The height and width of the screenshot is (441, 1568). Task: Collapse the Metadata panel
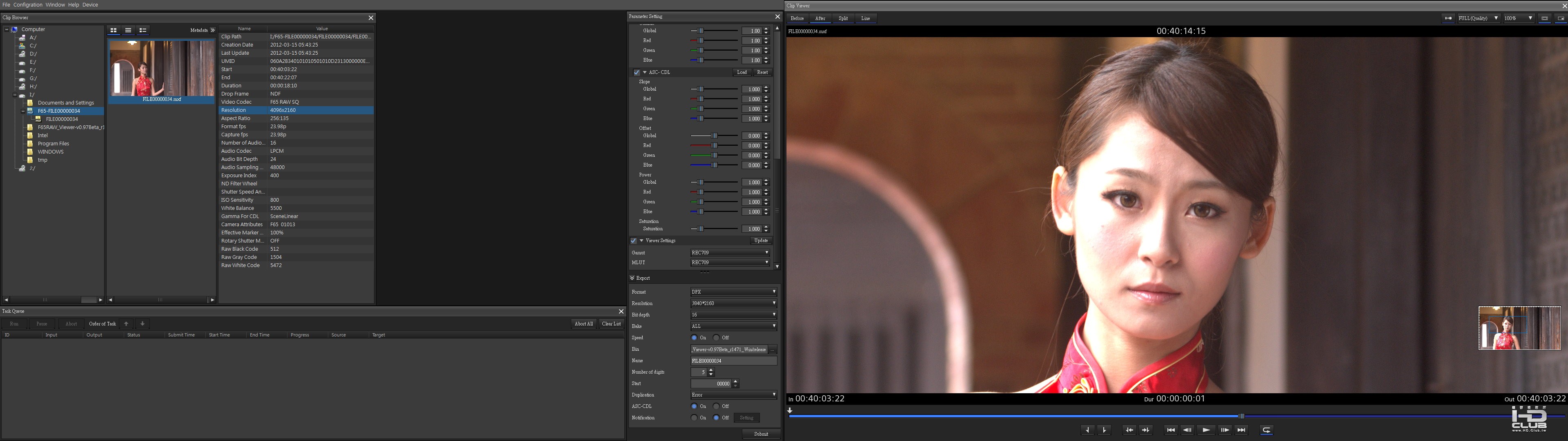click(x=212, y=31)
